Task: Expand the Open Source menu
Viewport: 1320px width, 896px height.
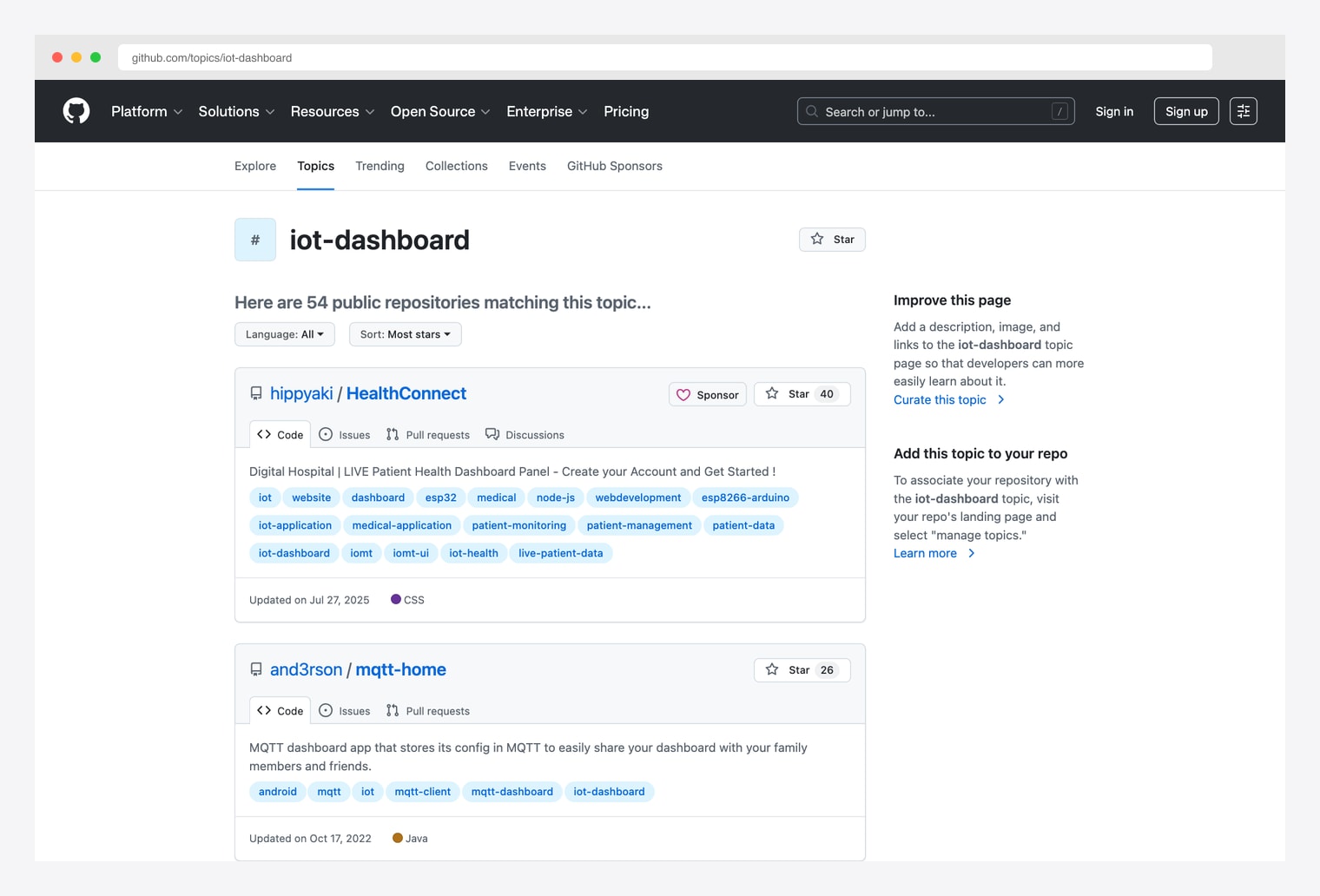Action: click(440, 111)
